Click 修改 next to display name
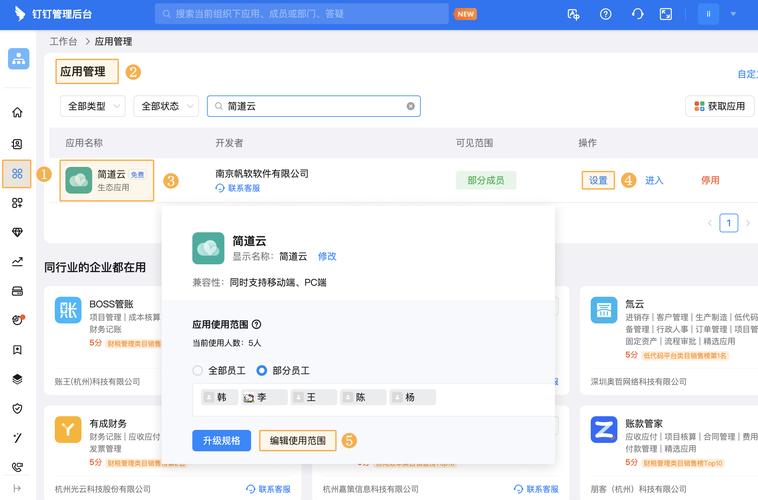This screenshot has width=758, height=500. (x=327, y=256)
